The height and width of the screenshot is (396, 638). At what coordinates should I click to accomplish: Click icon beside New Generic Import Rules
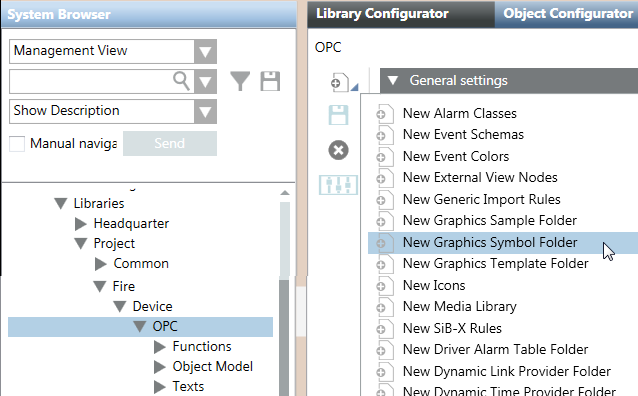pyautogui.click(x=385, y=200)
